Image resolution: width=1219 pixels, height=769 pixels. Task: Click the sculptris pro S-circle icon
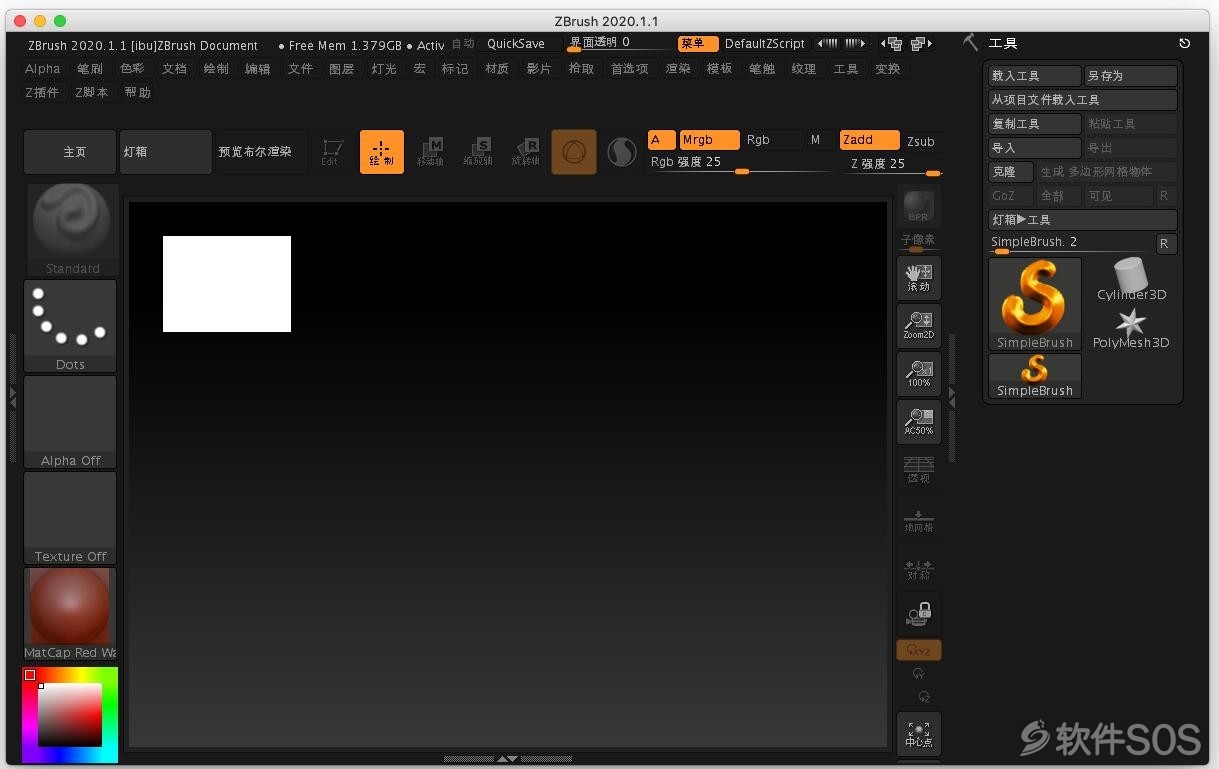click(622, 152)
